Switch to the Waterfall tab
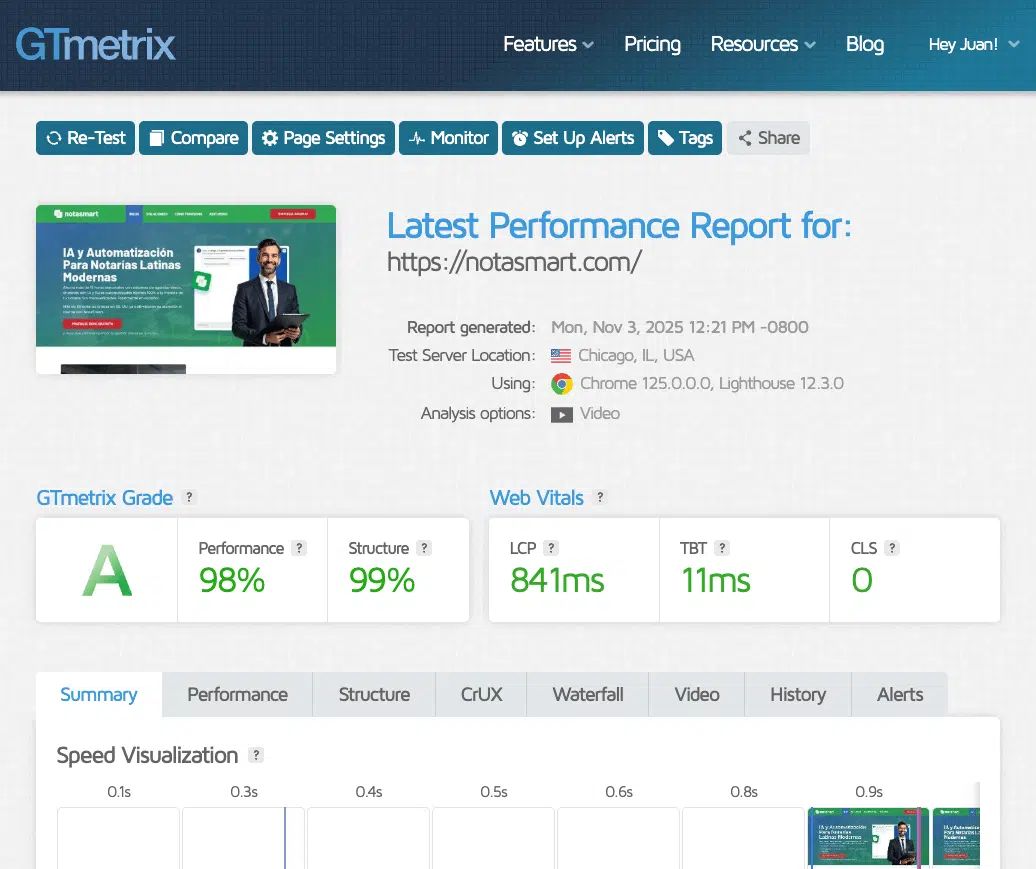Viewport: 1036px width, 869px height. [x=587, y=694]
